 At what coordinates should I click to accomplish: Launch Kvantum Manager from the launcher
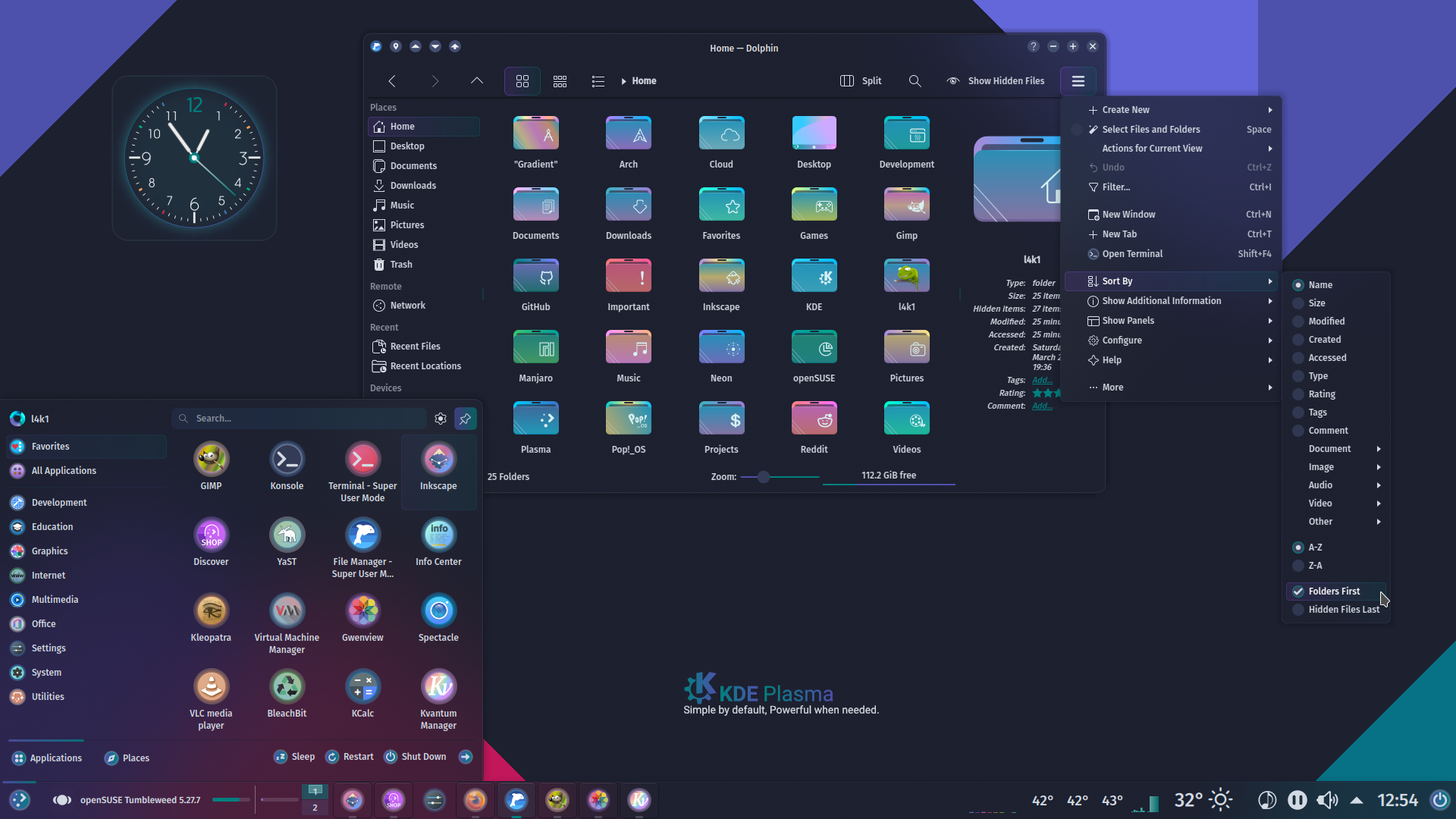[438, 698]
